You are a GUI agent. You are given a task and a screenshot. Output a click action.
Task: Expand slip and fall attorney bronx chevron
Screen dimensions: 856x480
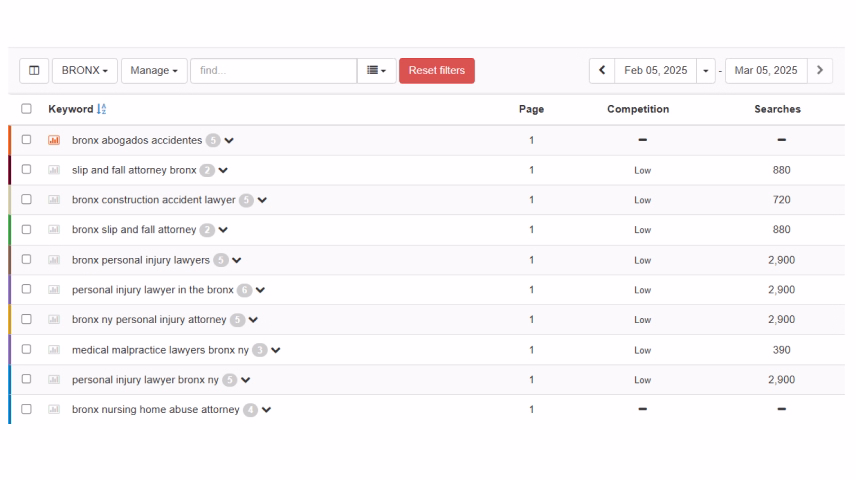223,170
